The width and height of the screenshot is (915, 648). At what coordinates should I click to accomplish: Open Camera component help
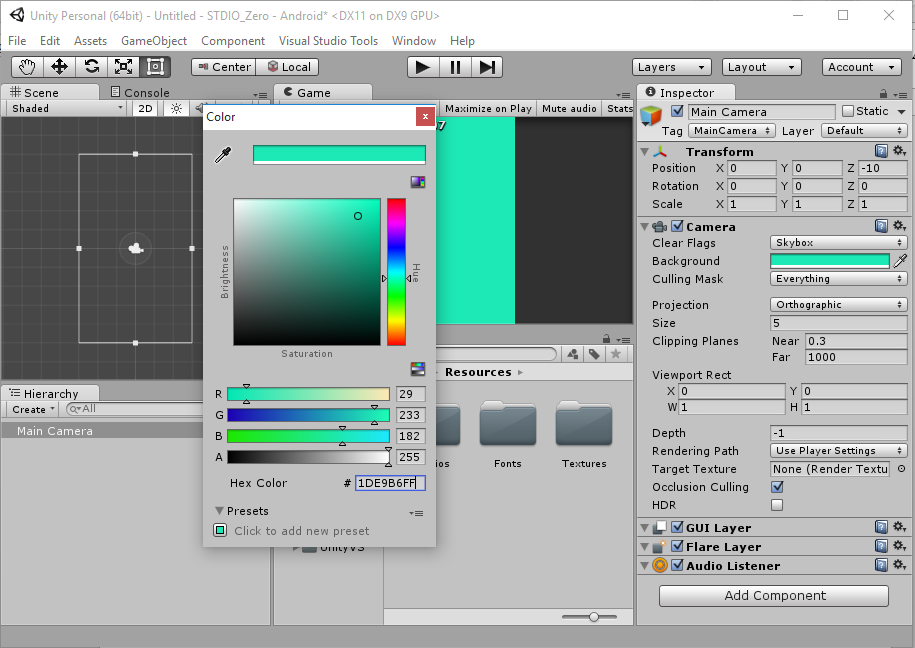(881, 226)
